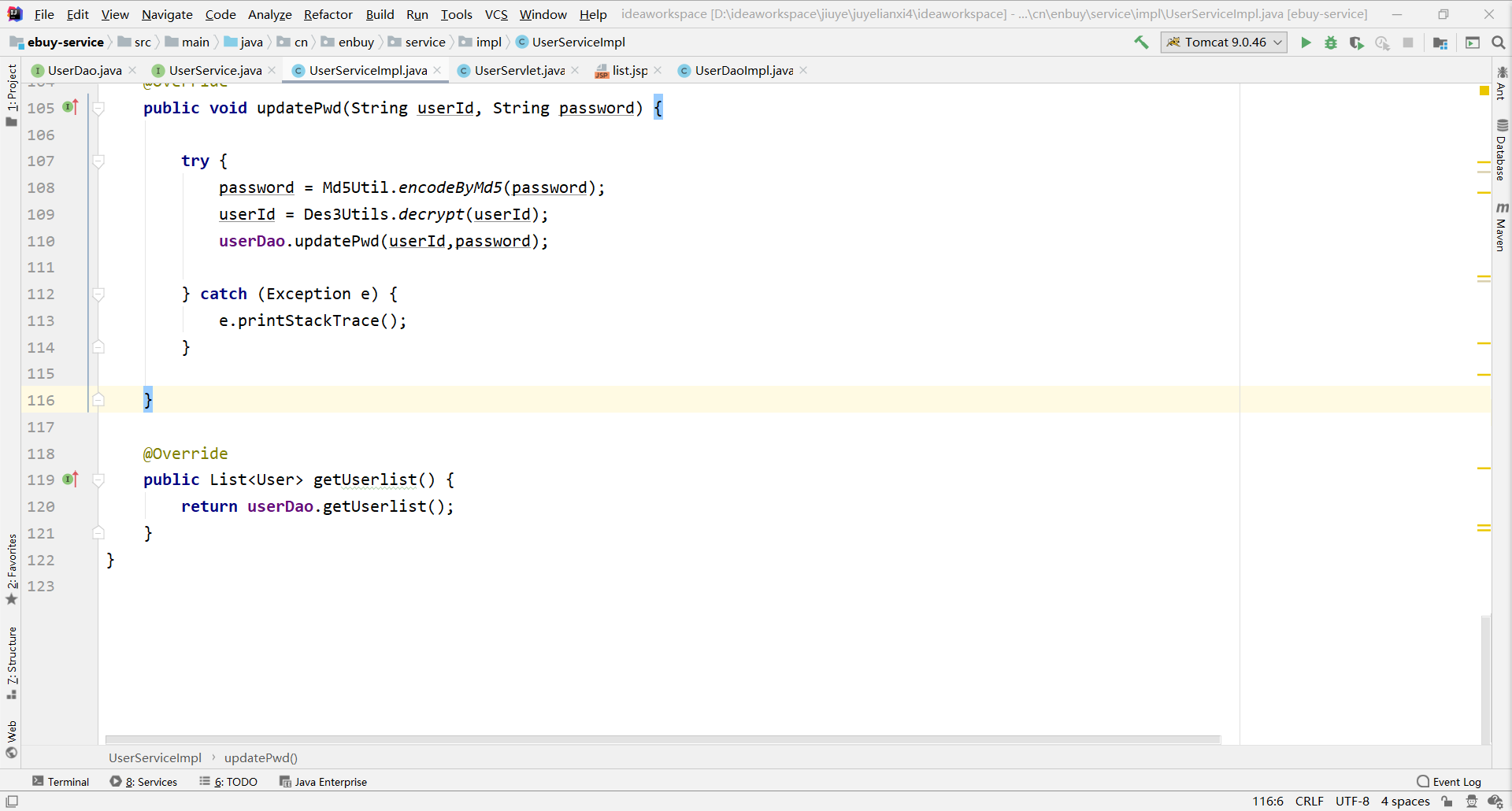This screenshot has height=811, width=1512.
Task: Click the fold end marker on line 114
Action: click(98, 346)
